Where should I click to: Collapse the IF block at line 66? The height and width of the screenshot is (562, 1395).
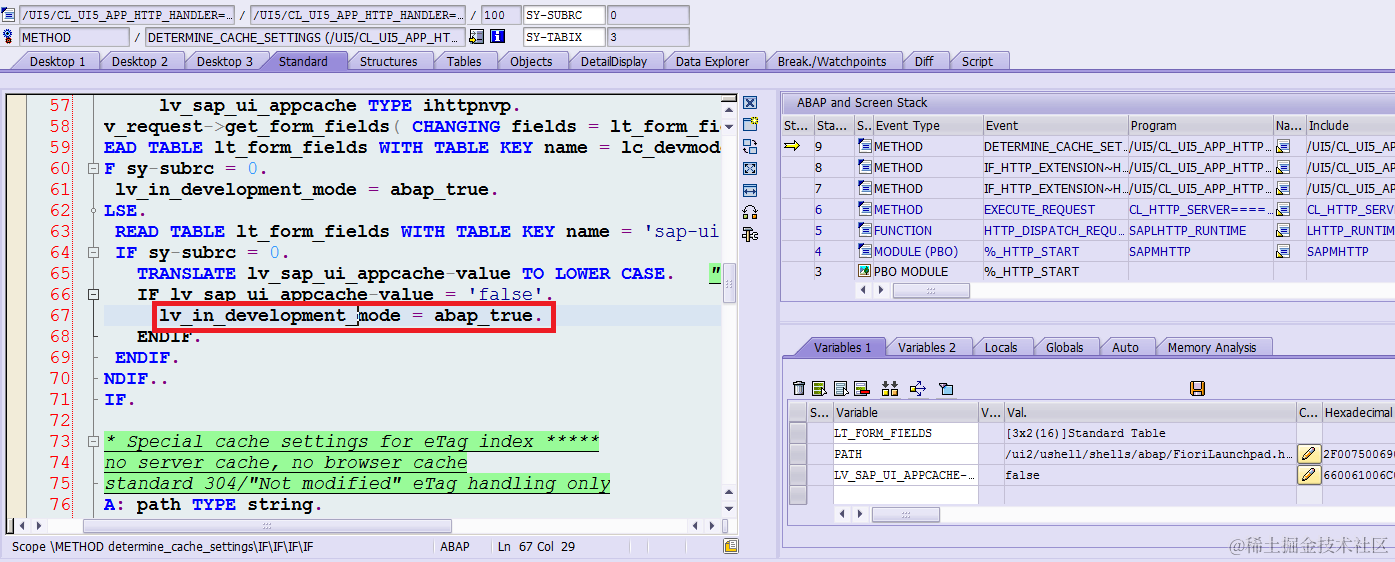pos(94,295)
